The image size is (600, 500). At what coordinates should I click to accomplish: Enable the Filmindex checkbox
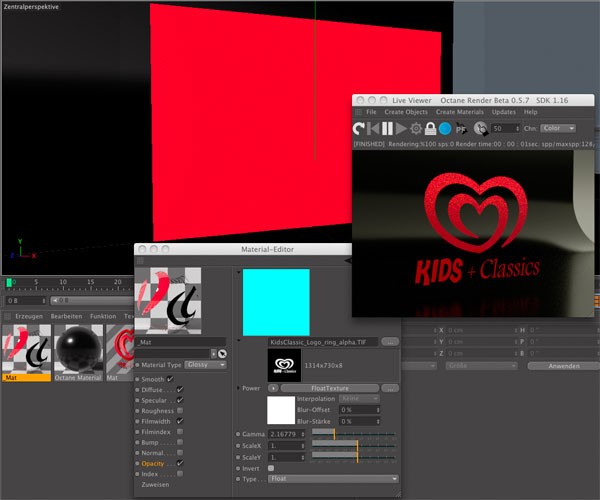[180, 432]
